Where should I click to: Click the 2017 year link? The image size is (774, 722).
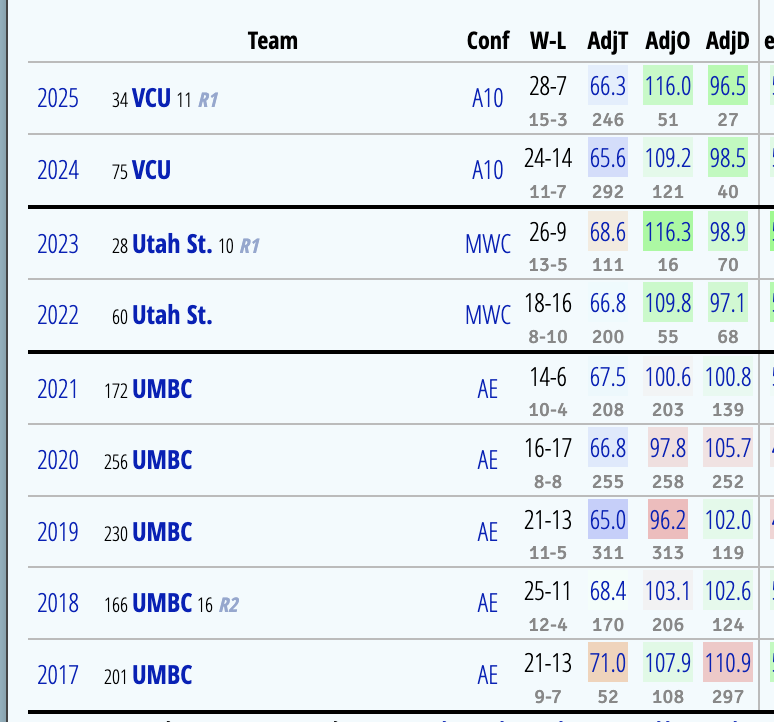pos(57,676)
